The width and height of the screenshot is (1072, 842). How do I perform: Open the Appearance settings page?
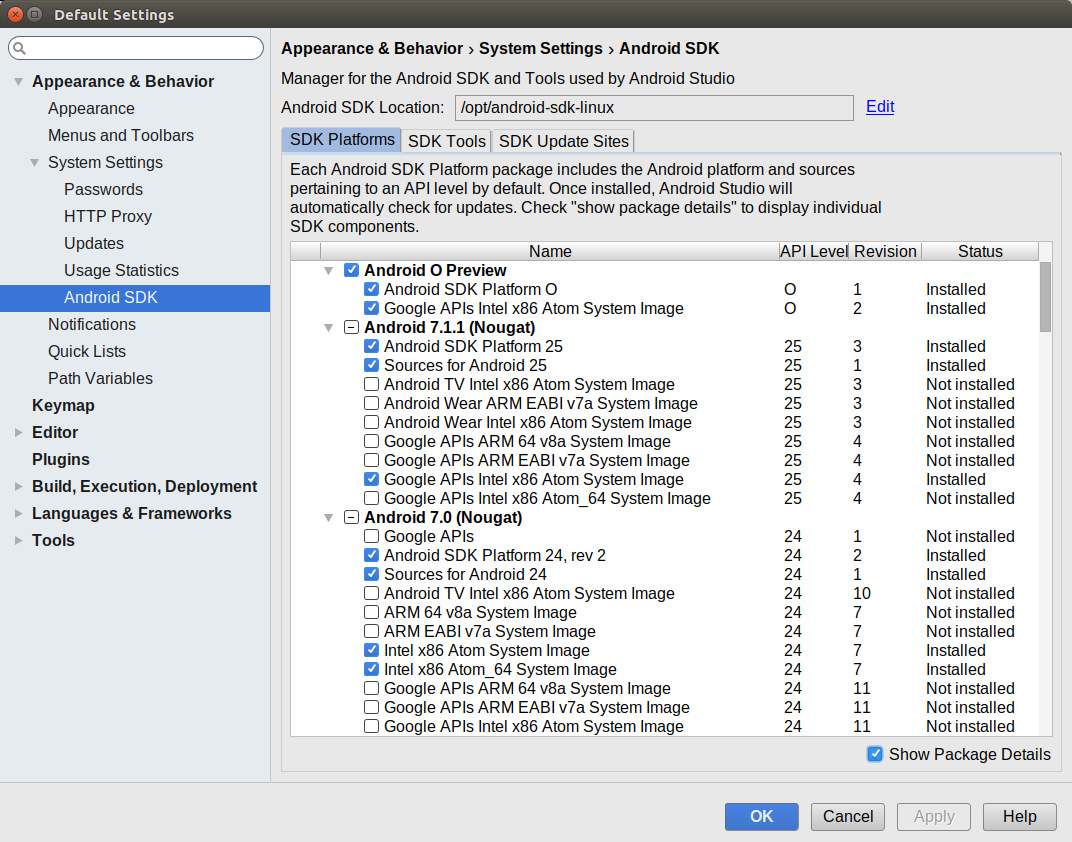click(91, 108)
